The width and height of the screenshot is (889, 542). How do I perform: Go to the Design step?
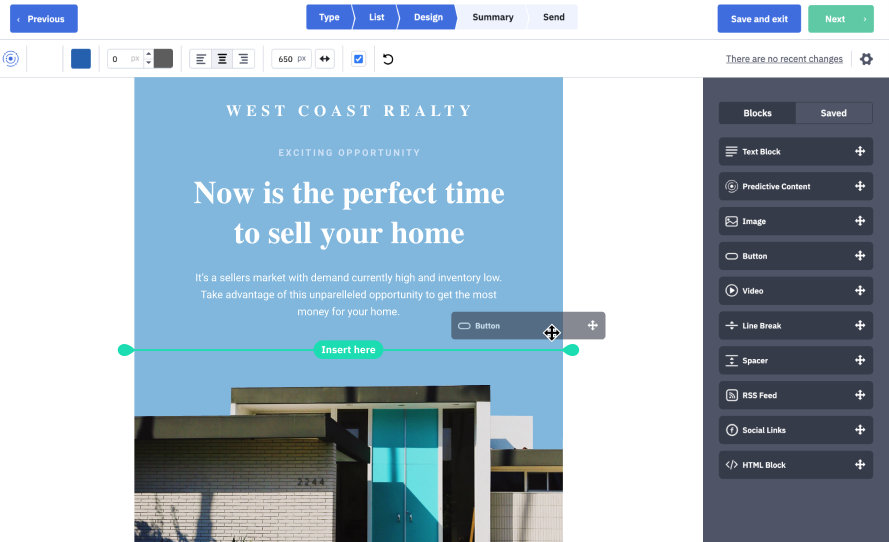(x=428, y=17)
